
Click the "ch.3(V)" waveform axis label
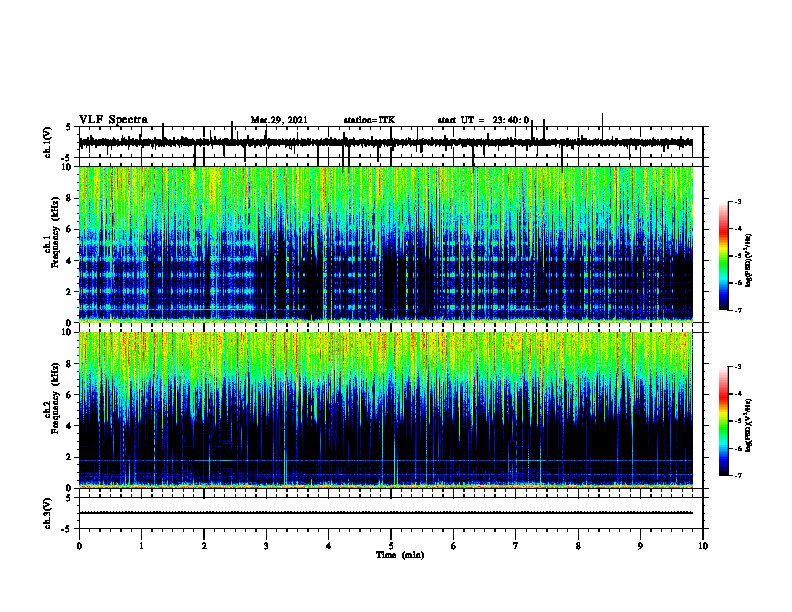[x=48, y=513]
